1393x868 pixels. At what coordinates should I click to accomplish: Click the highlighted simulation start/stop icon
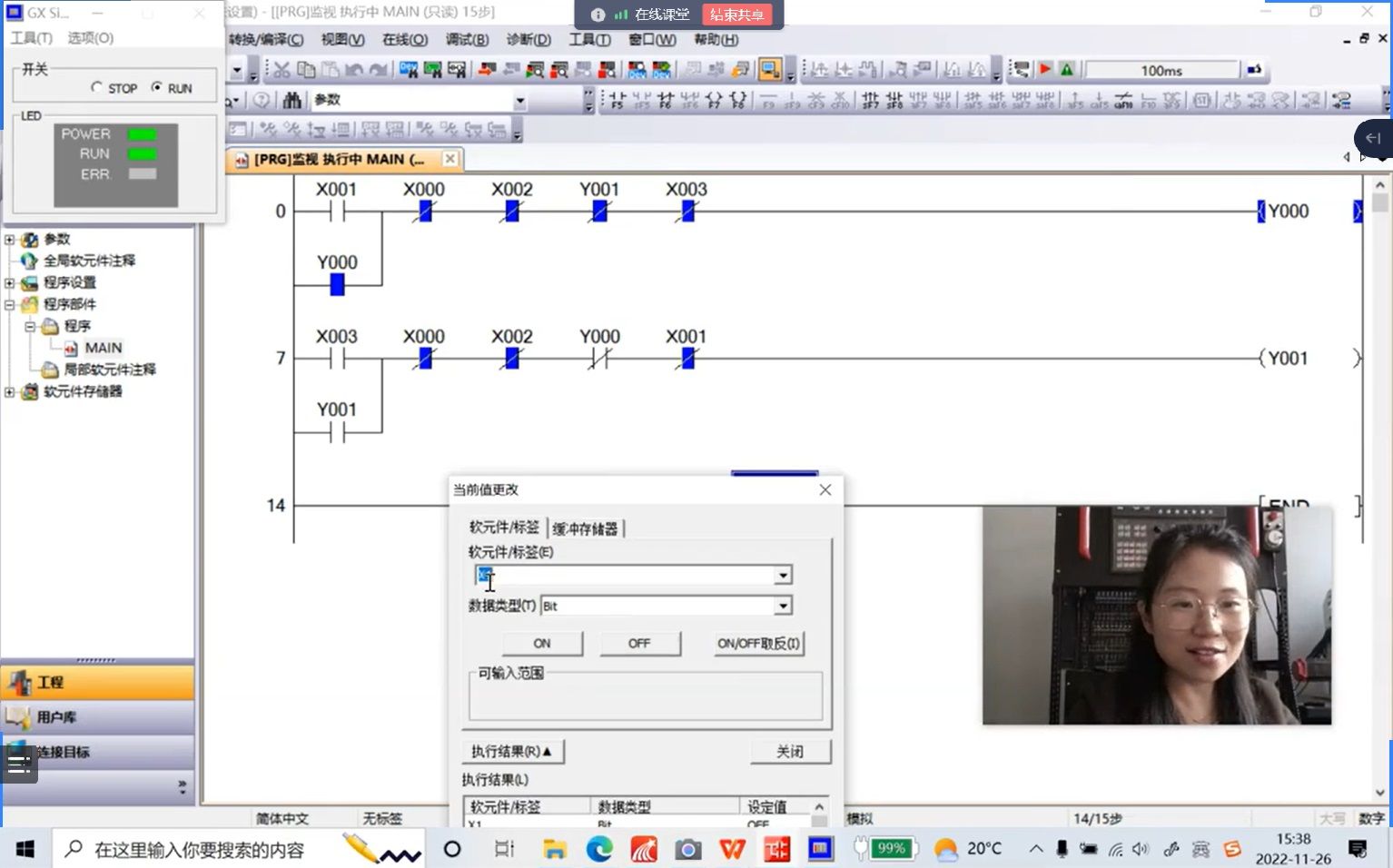pyautogui.click(x=770, y=70)
